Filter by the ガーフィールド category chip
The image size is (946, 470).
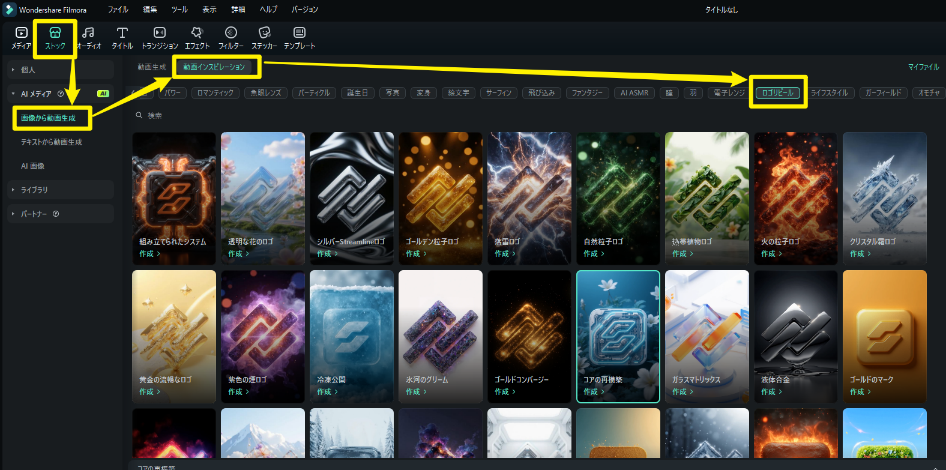883,93
